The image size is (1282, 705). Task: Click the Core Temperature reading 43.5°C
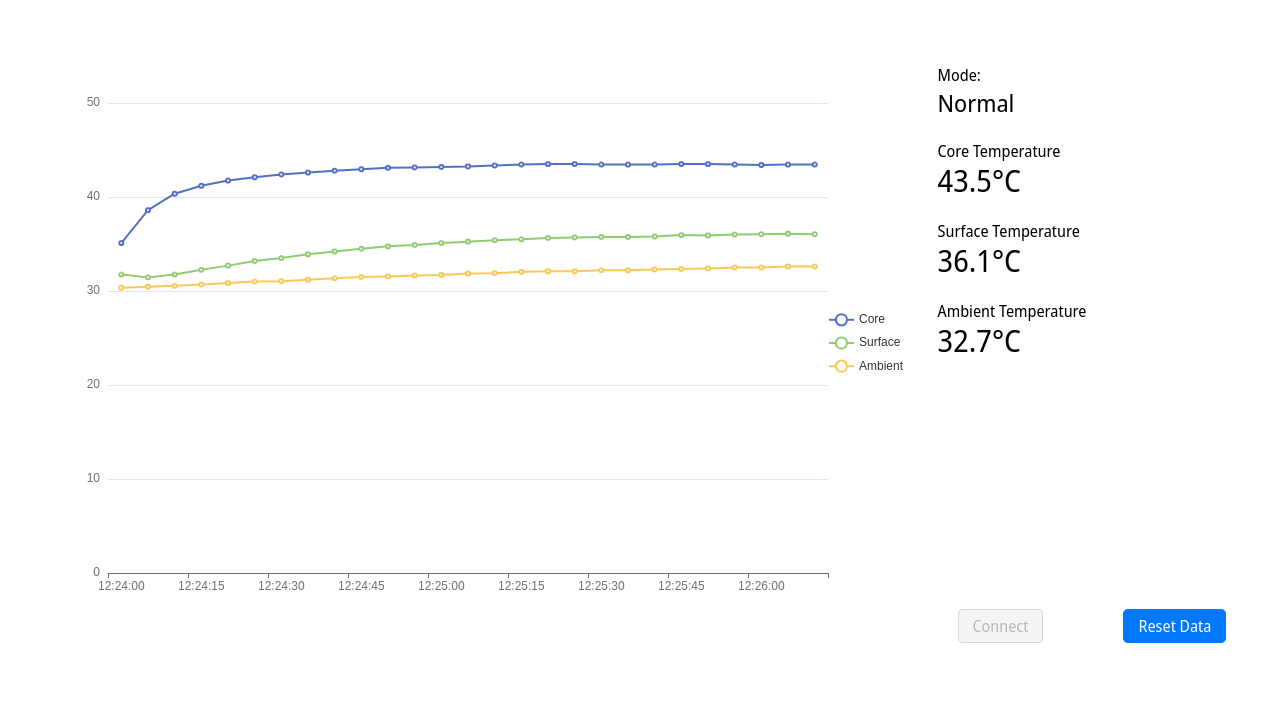(978, 181)
